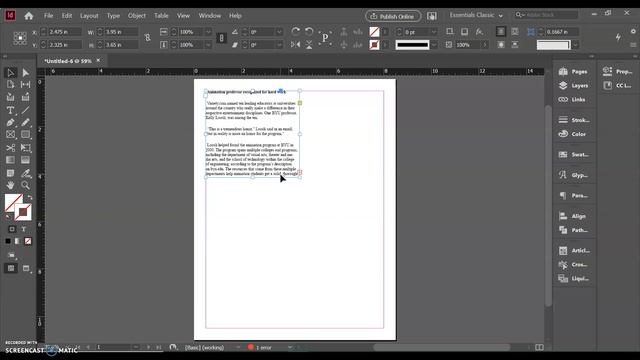The width and height of the screenshot is (640, 360).
Task: Select the Free Transform tool
Action: point(25,148)
